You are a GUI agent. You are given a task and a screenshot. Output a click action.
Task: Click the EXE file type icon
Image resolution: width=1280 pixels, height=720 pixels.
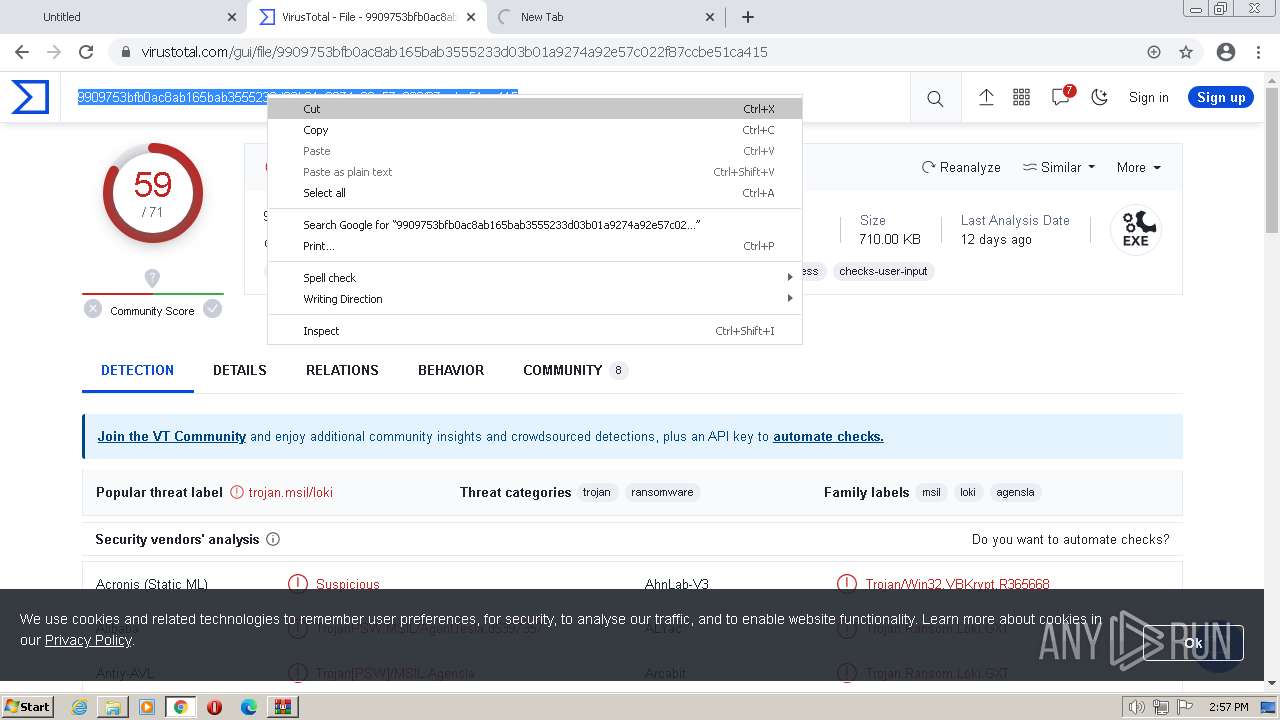[x=1135, y=229]
